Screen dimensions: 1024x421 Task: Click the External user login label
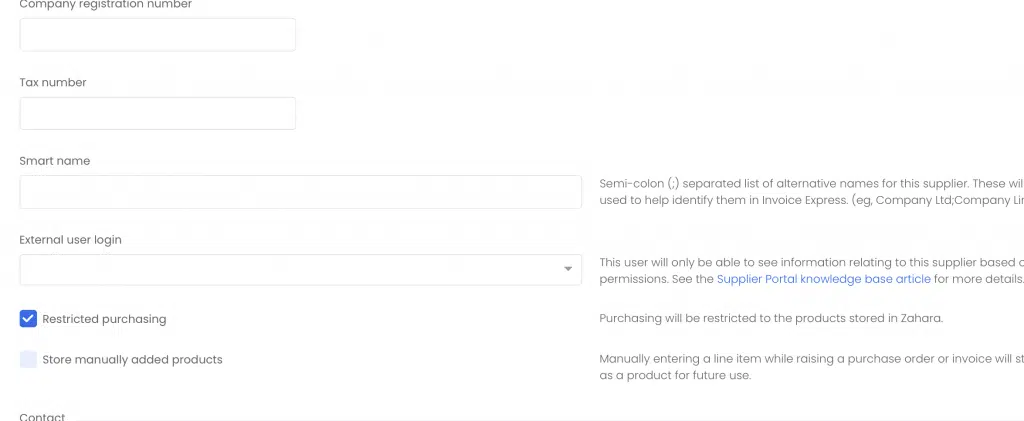(x=71, y=240)
